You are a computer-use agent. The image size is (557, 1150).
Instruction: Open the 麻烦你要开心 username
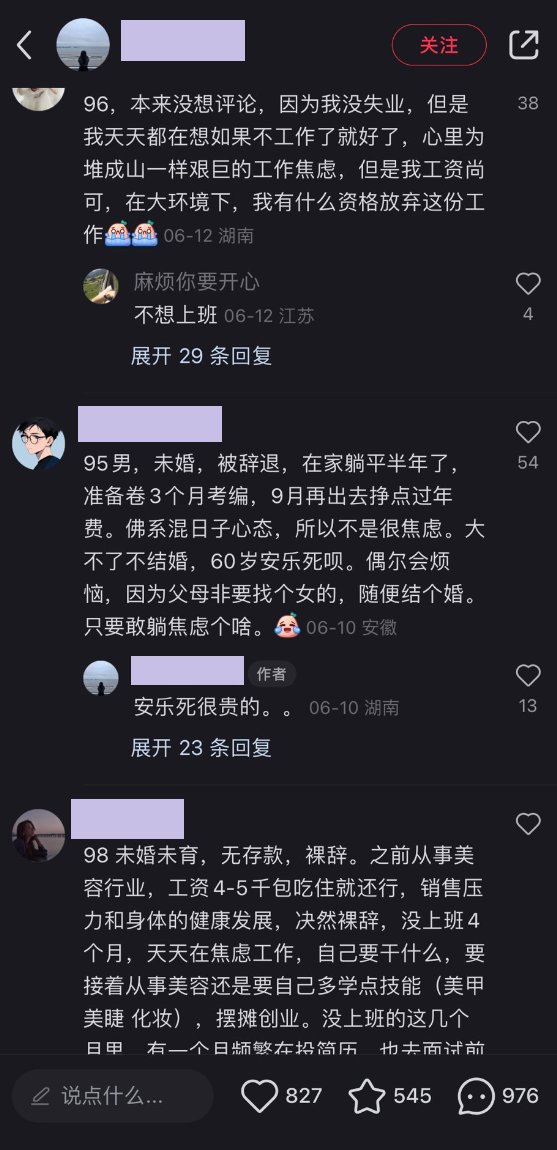pyautogui.click(x=197, y=282)
